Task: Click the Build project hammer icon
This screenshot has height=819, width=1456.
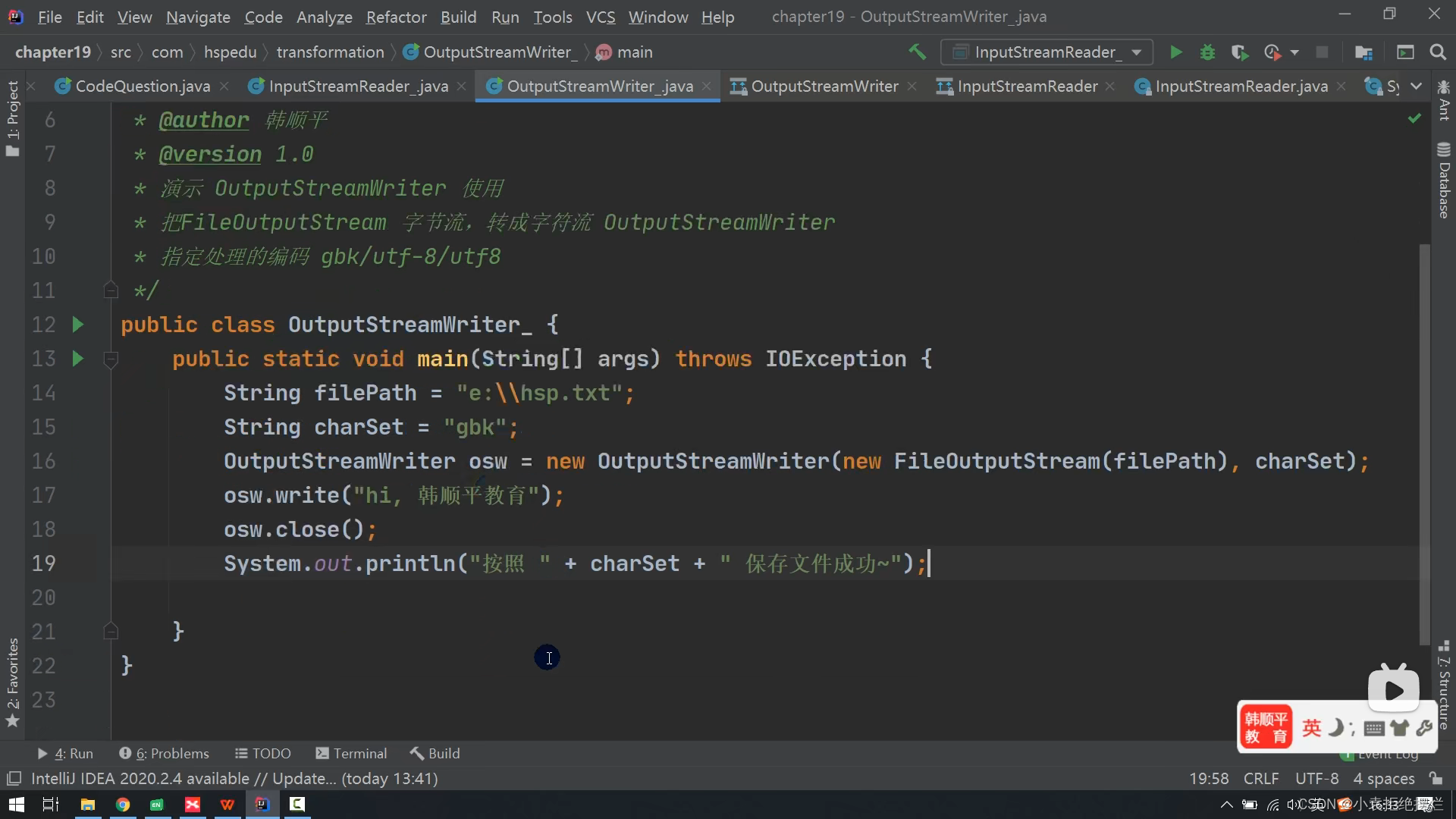Action: click(917, 52)
